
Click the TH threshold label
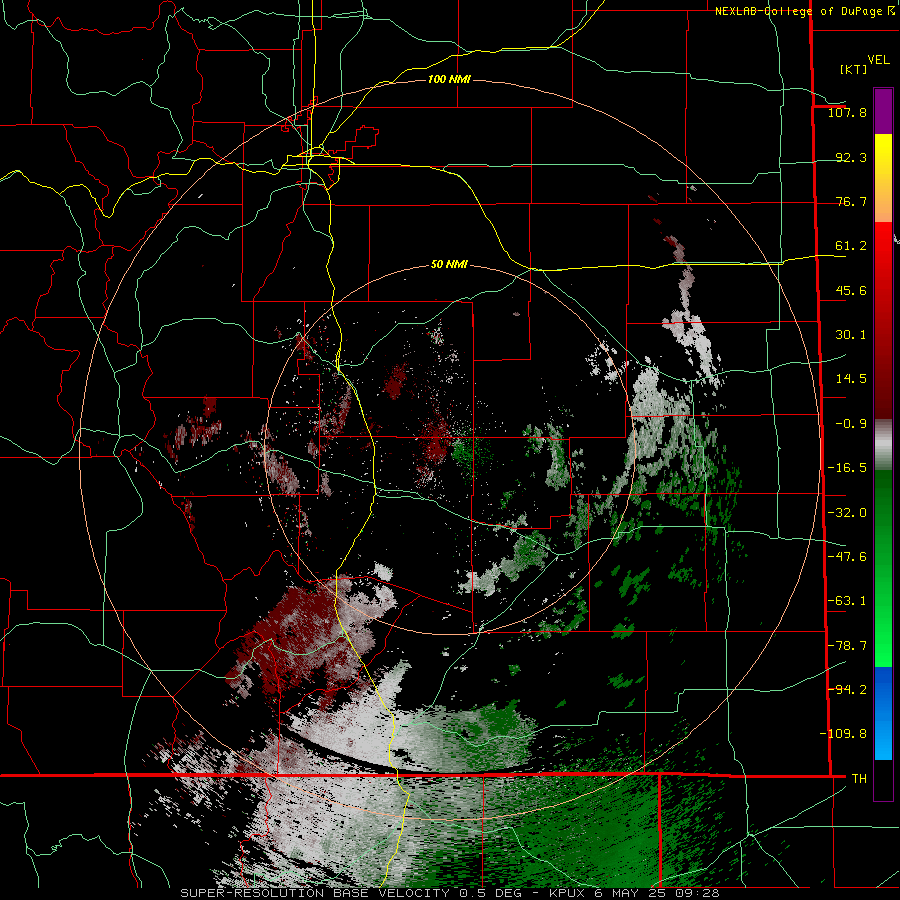(859, 778)
